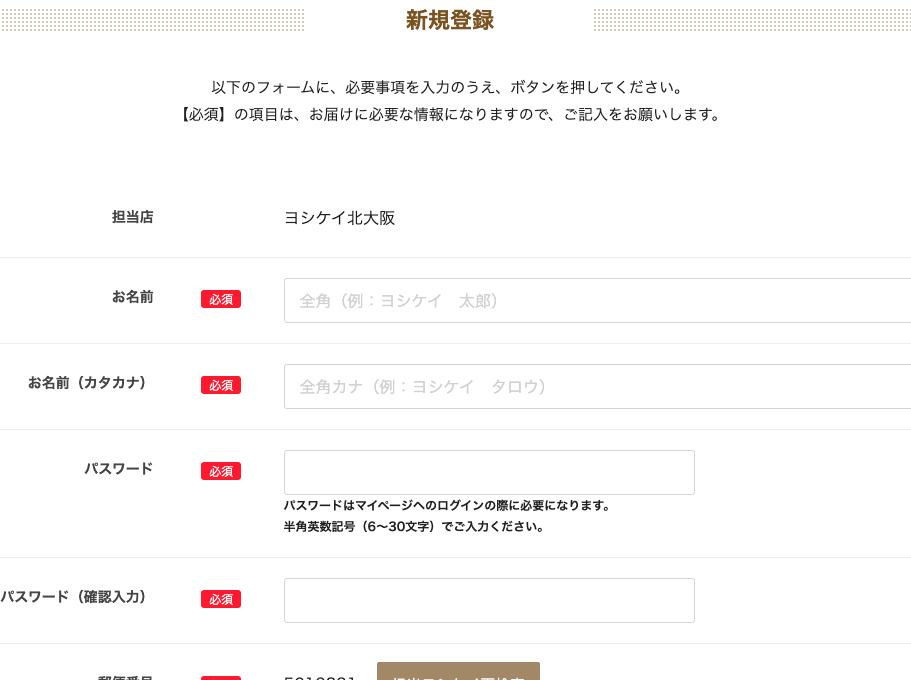This screenshot has height=680, width=911.
Task: Click the お名前 full-width name input field
Action: (x=597, y=300)
